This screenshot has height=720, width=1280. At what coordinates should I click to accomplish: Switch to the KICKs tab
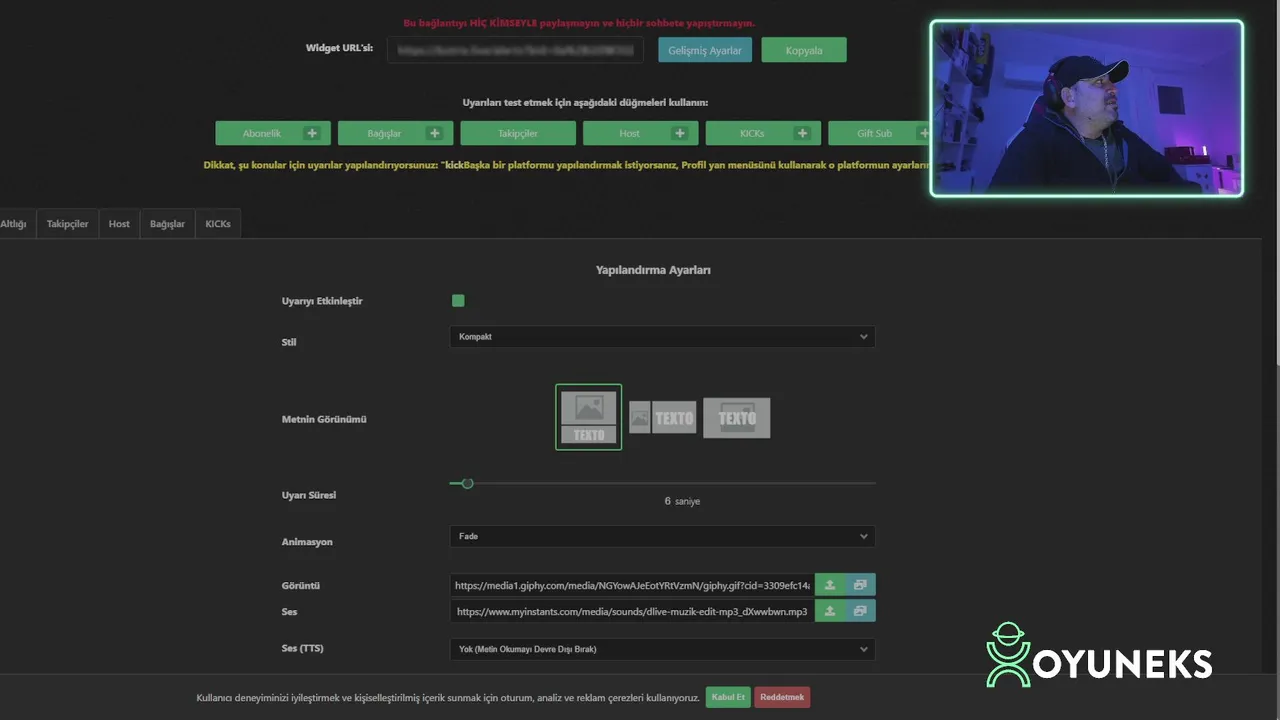point(218,224)
